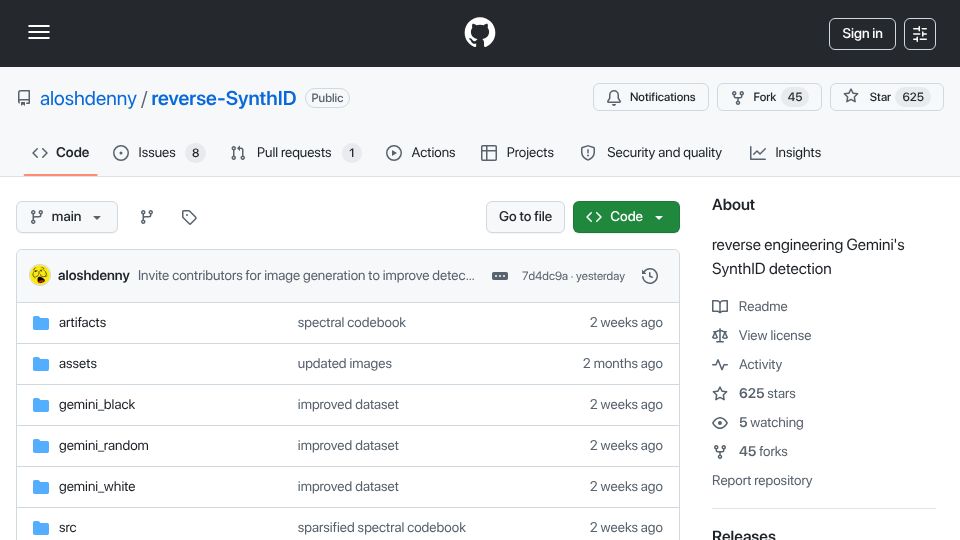
Task: Open the gemini_black folder
Action: (x=97, y=405)
